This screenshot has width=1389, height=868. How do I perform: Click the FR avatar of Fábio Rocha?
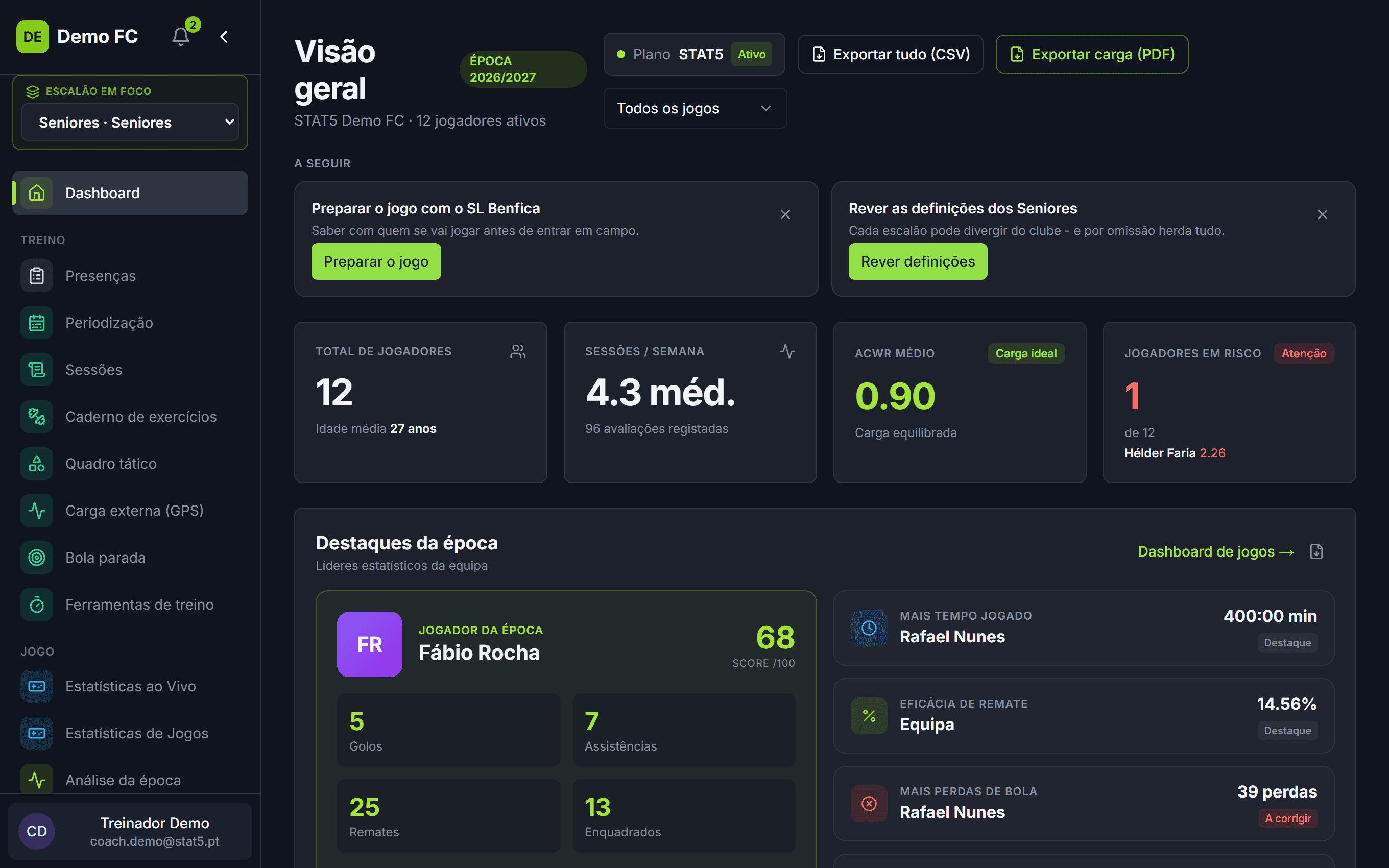click(x=370, y=644)
